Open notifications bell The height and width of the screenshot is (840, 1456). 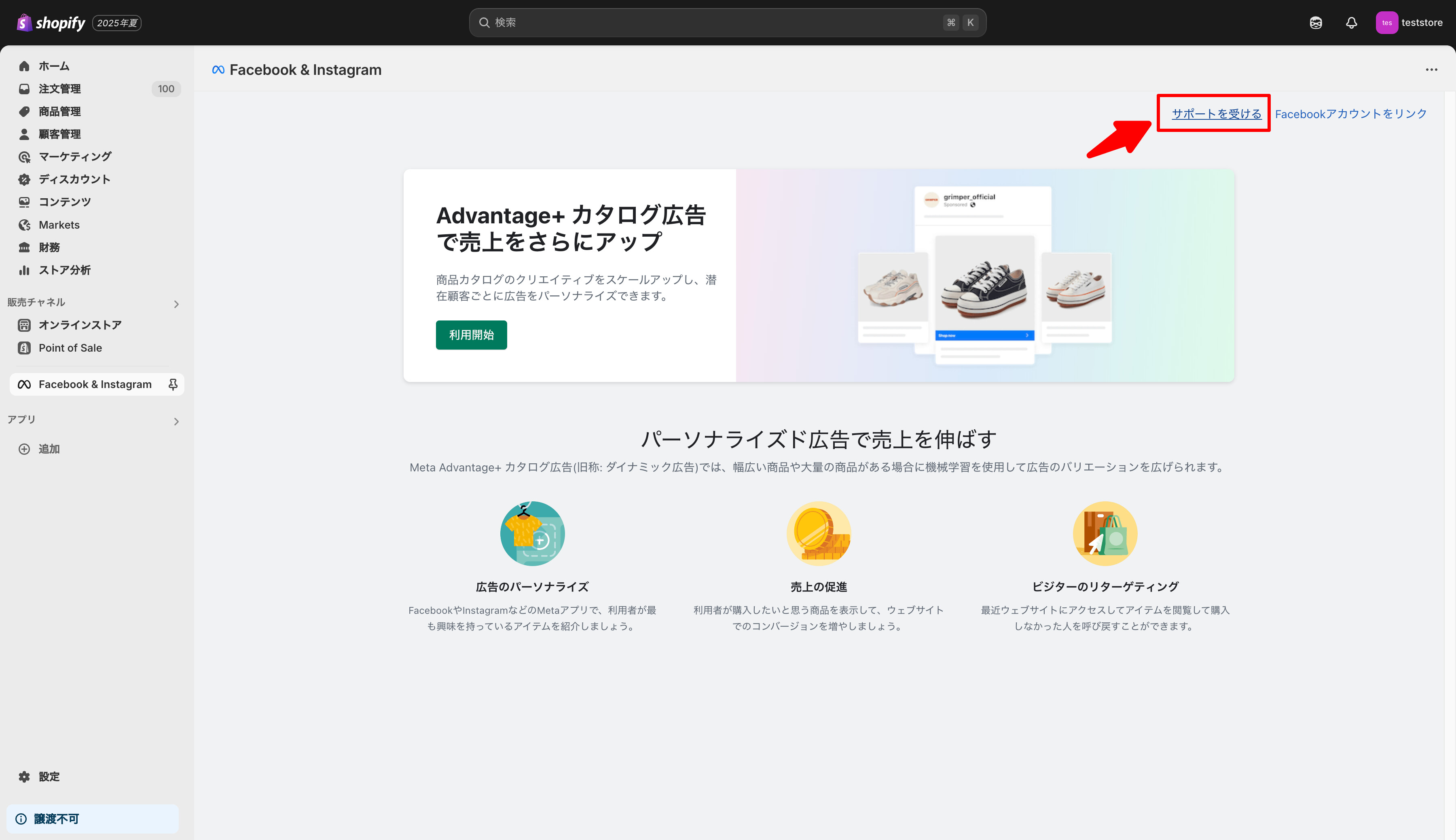(x=1351, y=23)
